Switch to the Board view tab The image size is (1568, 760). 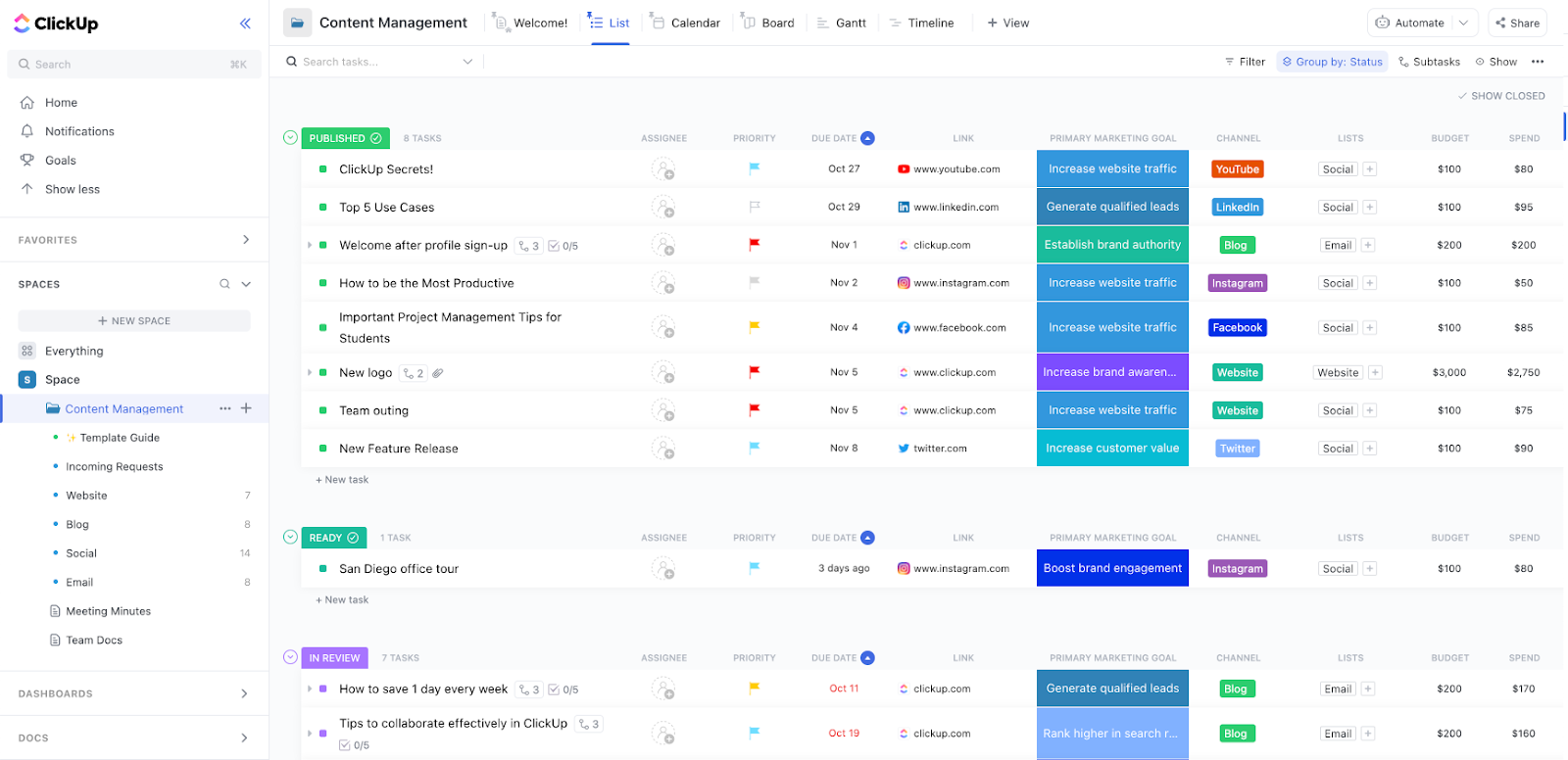(x=768, y=23)
